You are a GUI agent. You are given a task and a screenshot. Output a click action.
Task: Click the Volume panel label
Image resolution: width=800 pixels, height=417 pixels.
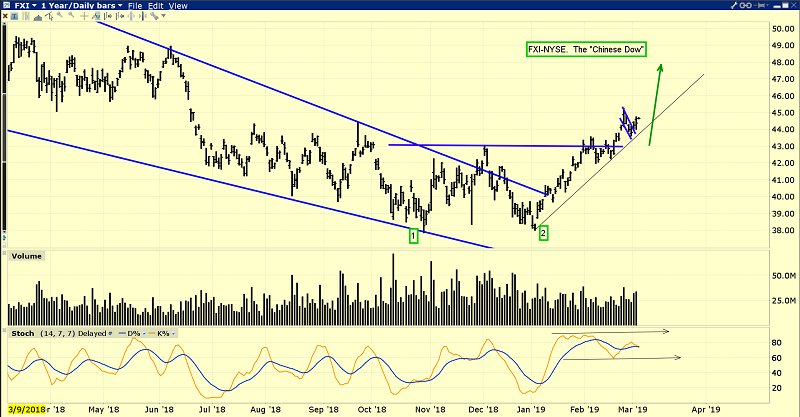click(x=27, y=256)
